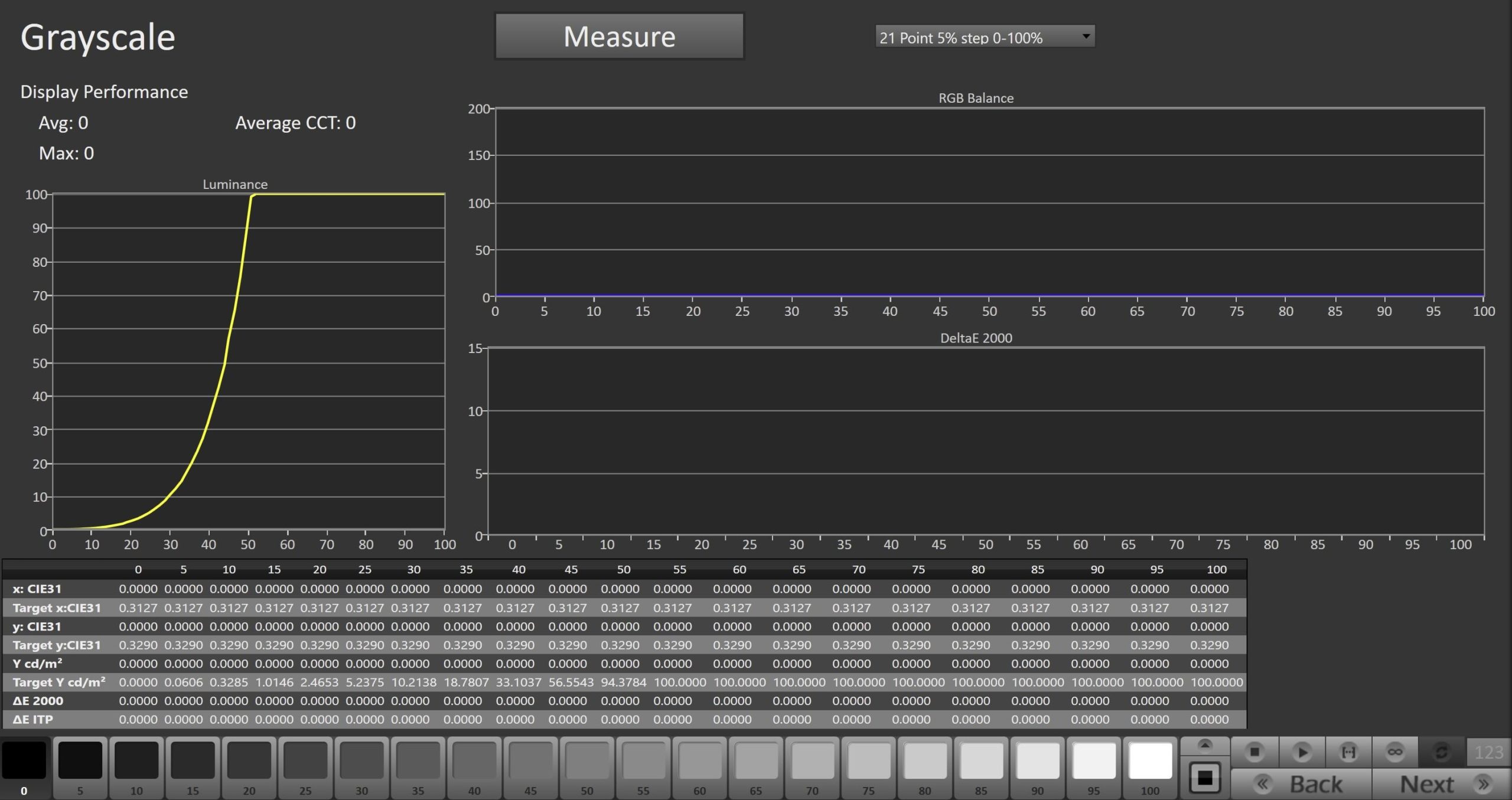The height and width of the screenshot is (800, 1512).
Task: Click the Luminance chart
Action: click(x=248, y=361)
